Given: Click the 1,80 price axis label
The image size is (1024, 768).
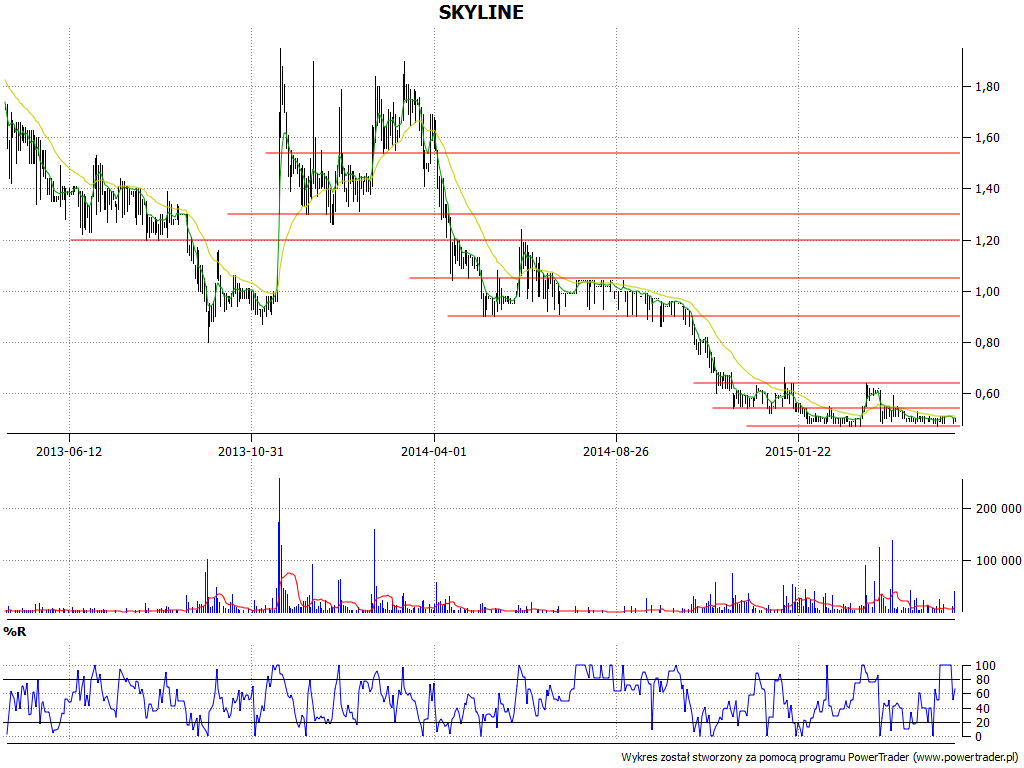Looking at the screenshot, I should [x=986, y=87].
